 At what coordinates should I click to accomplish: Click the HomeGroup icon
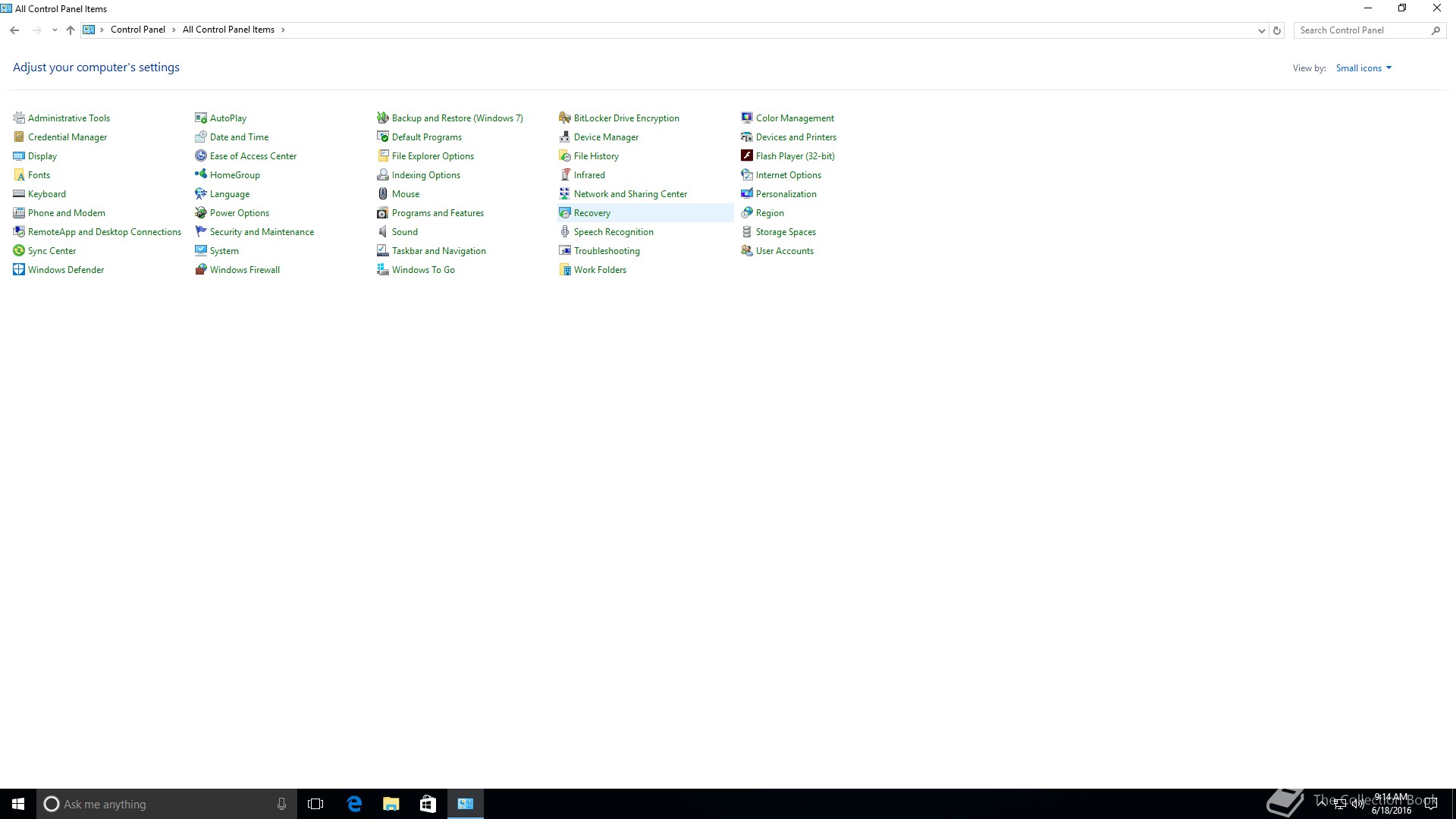pos(201,175)
